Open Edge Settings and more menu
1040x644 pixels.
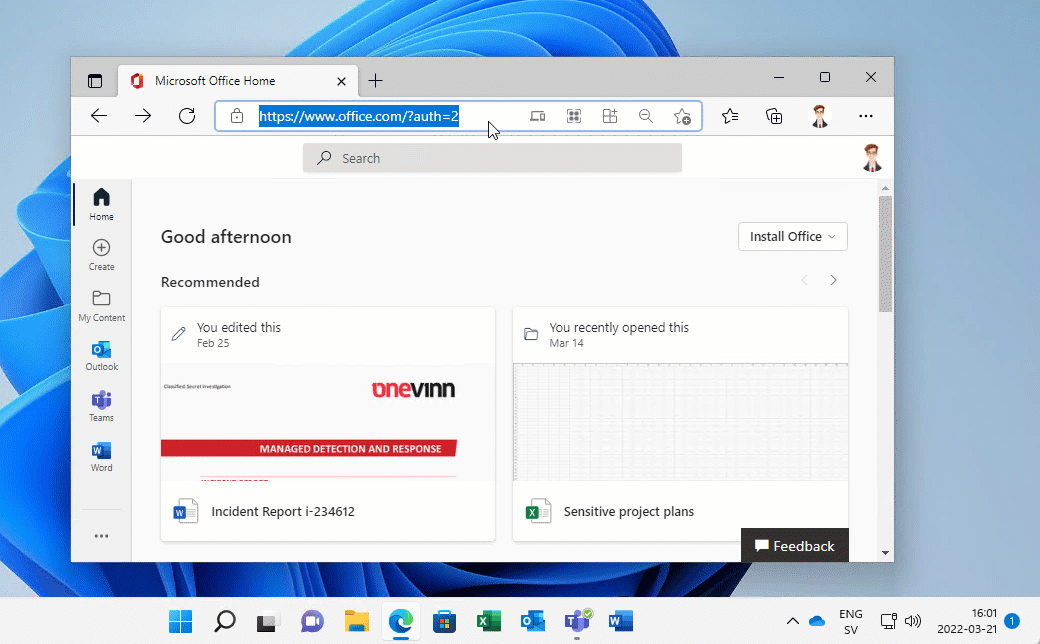pyautogui.click(x=866, y=116)
